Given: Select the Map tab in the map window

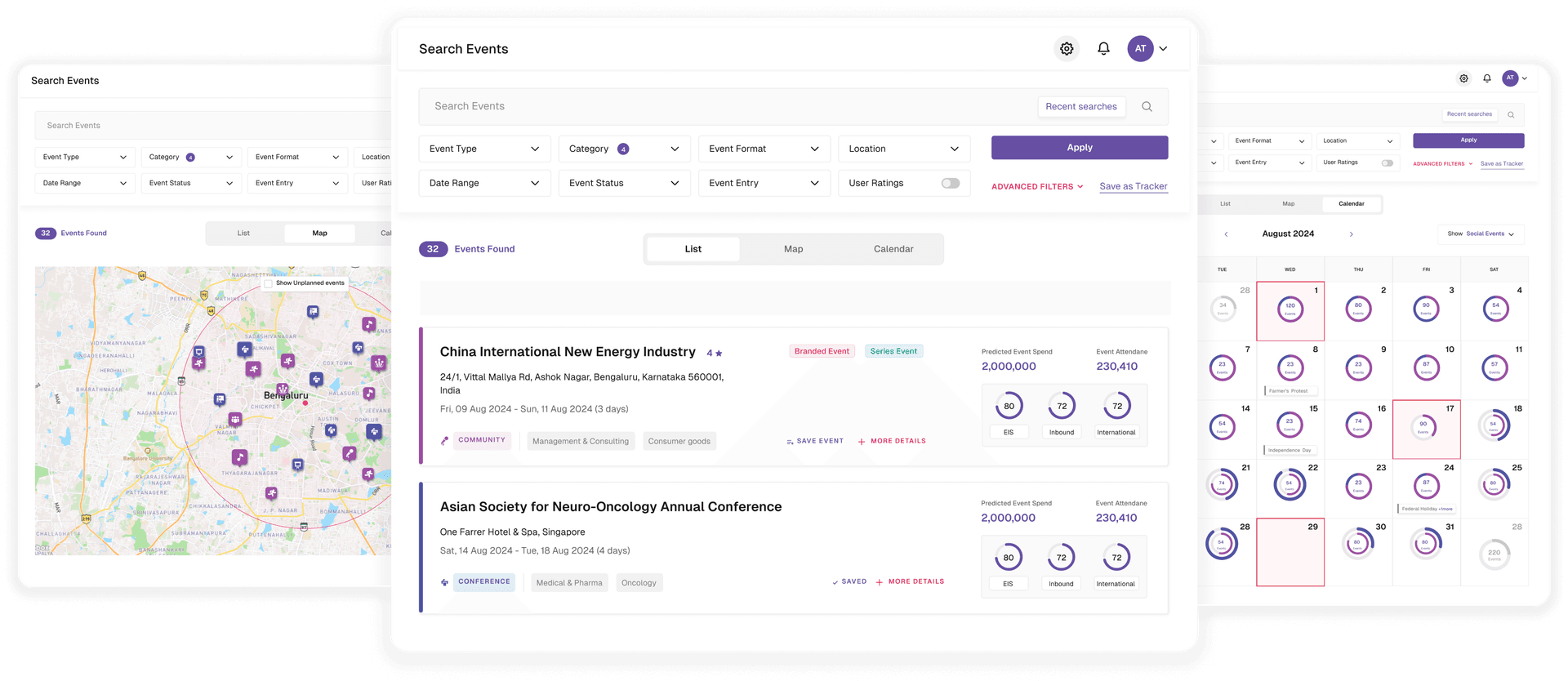Looking at the screenshot, I should tap(320, 234).
